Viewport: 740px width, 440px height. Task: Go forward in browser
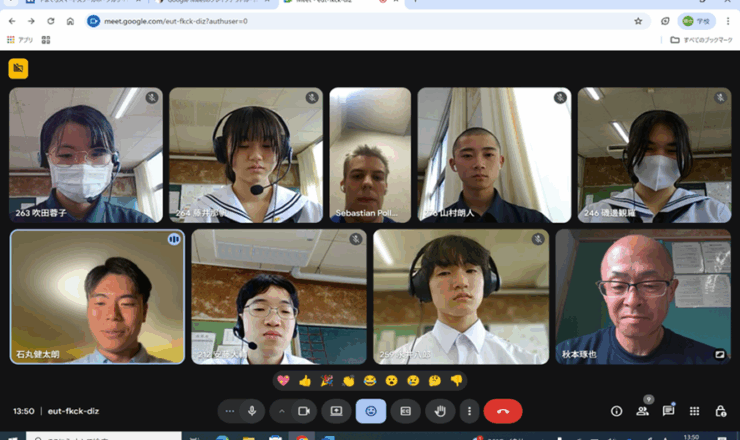pos(31,21)
